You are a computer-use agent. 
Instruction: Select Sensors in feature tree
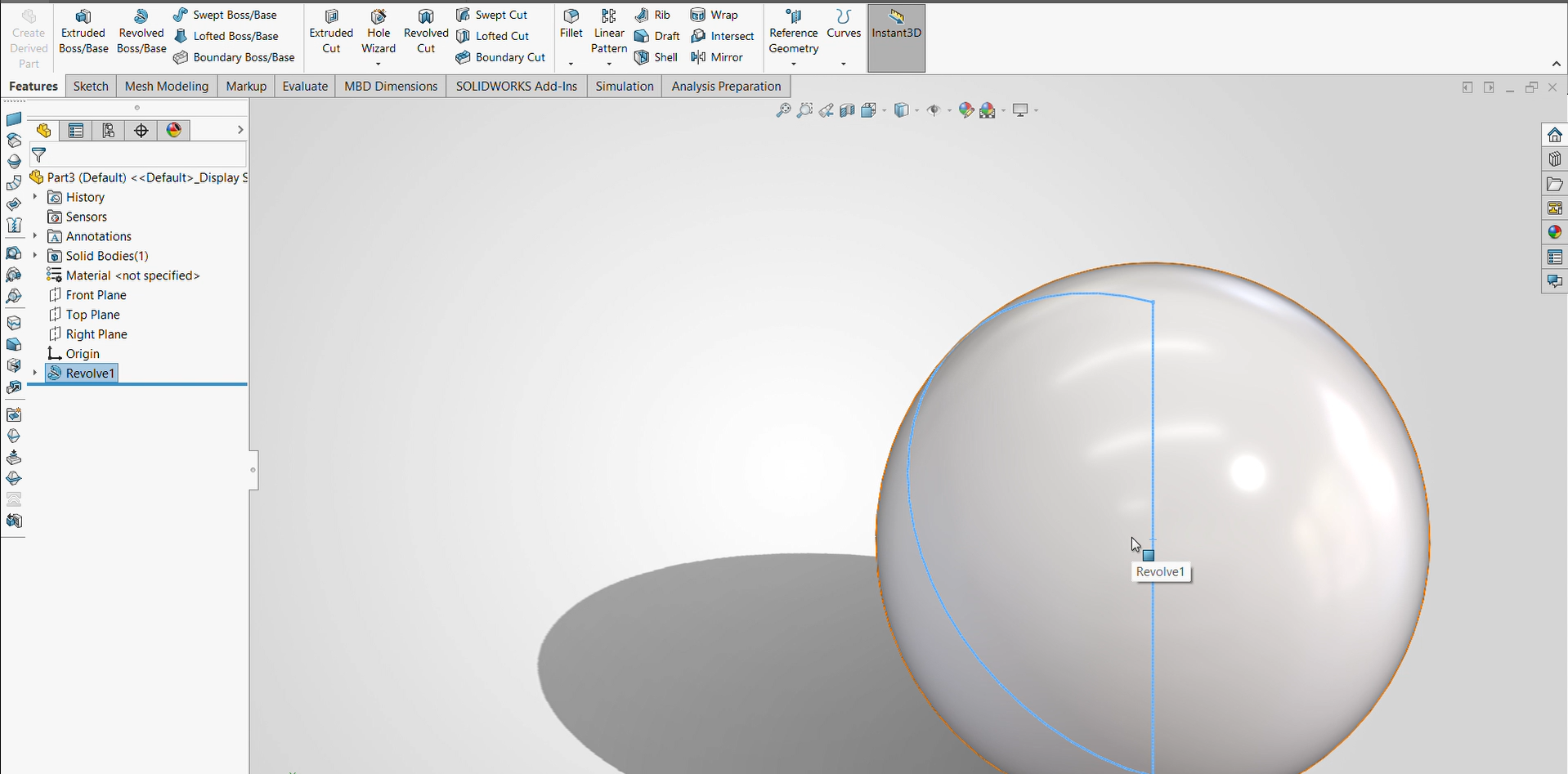click(78, 217)
